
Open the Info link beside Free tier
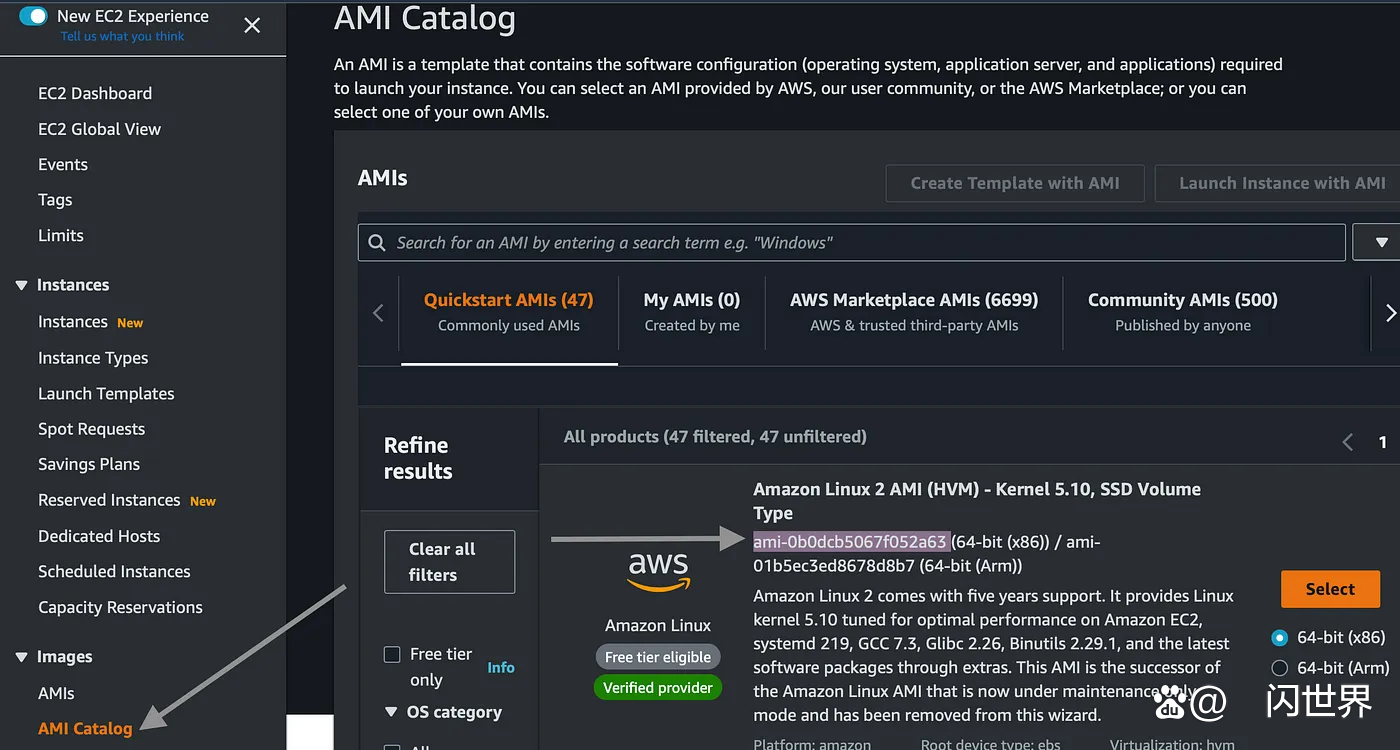point(501,667)
